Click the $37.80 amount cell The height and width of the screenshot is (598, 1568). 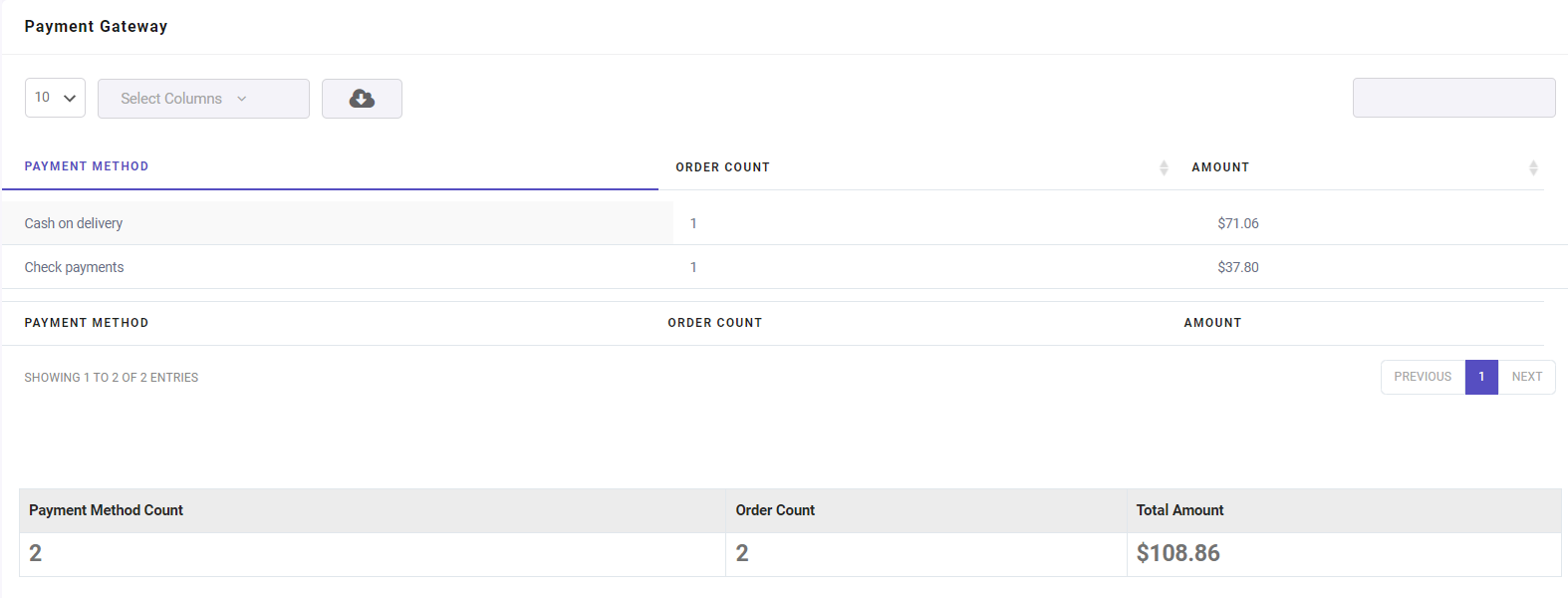[x=1238, y=267]
